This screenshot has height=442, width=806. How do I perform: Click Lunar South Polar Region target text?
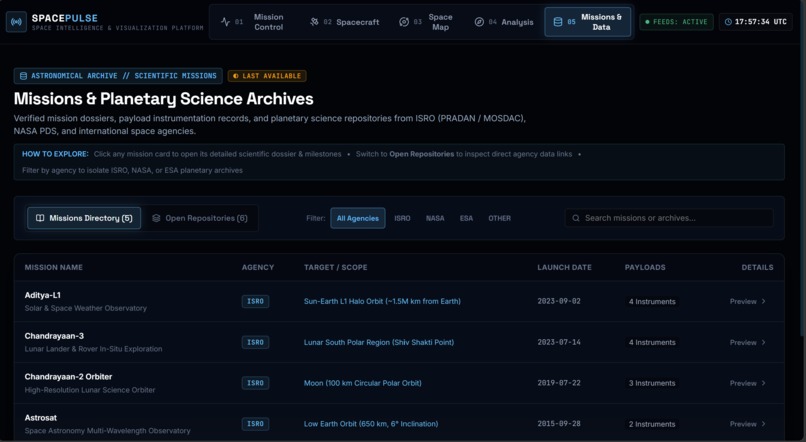click(379, 342)
